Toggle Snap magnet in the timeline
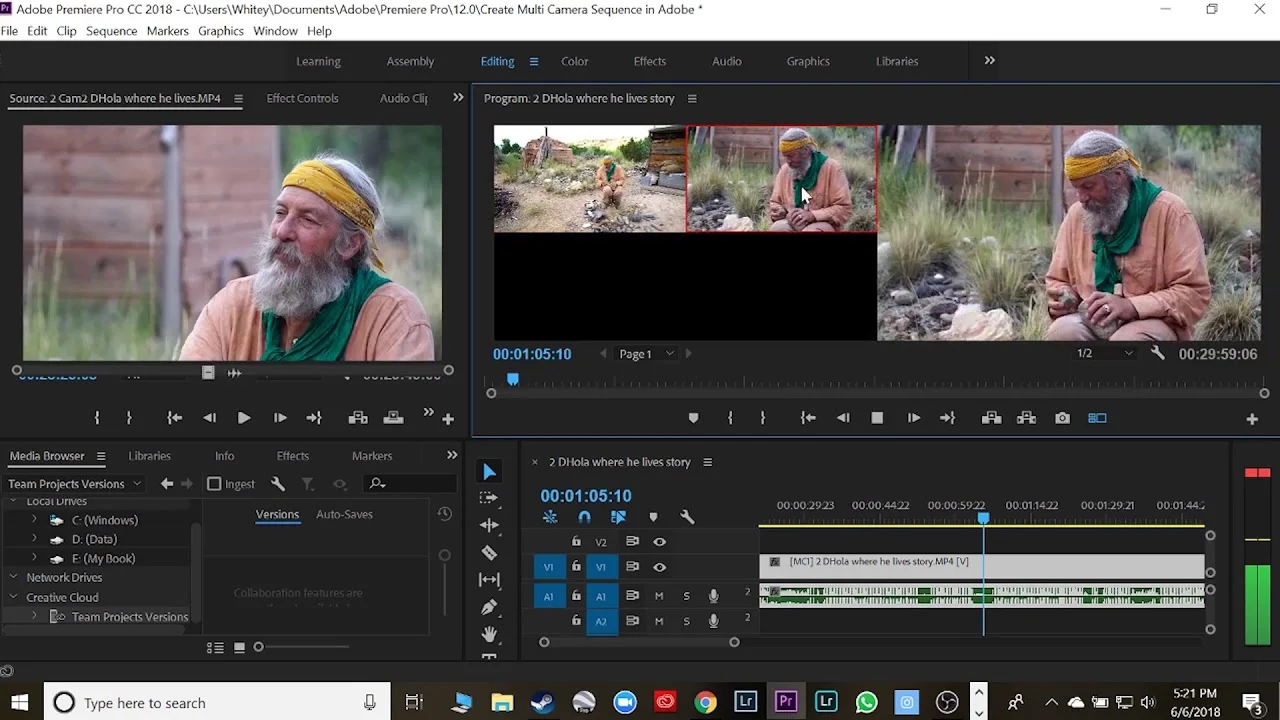The height and width of the screenshot is (720, 1280). tap(584, 517)
